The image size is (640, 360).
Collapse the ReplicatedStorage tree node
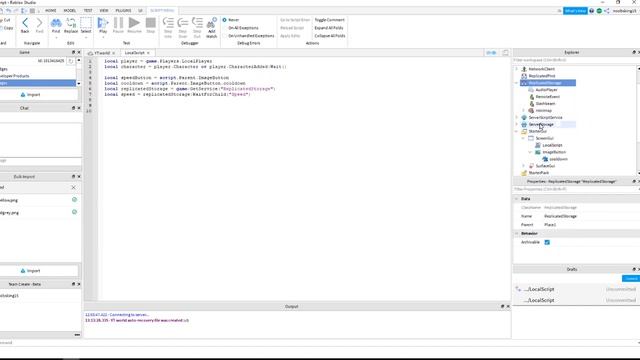point(516,83)
